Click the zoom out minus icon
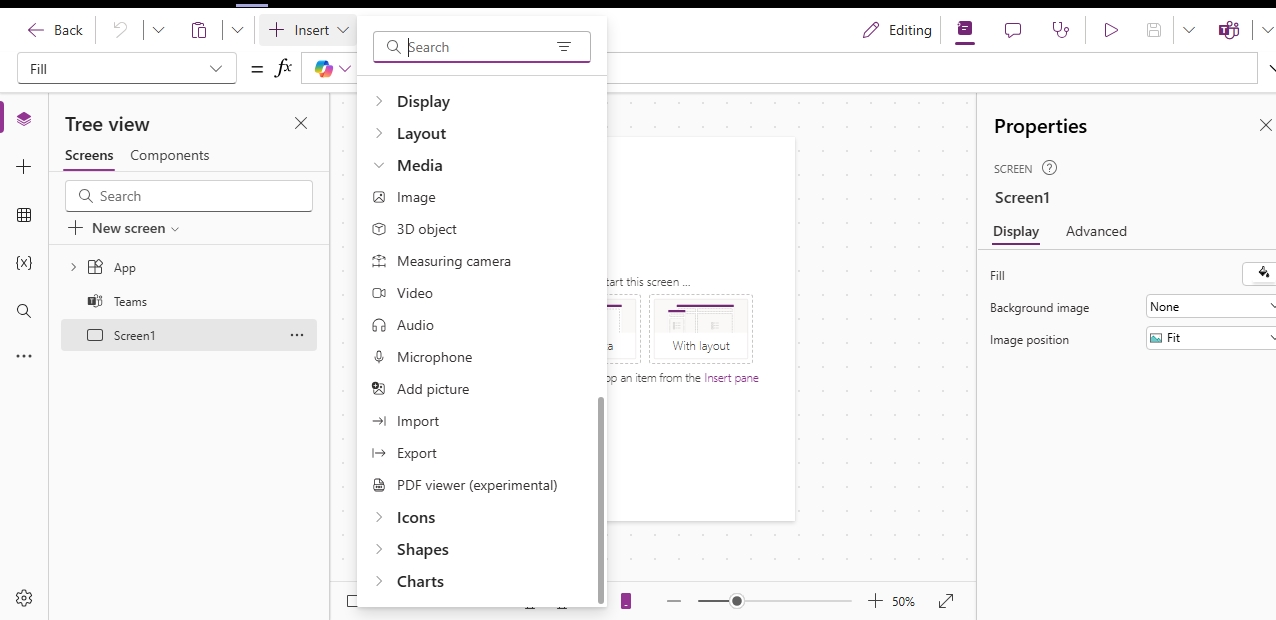 click(674, 601)
